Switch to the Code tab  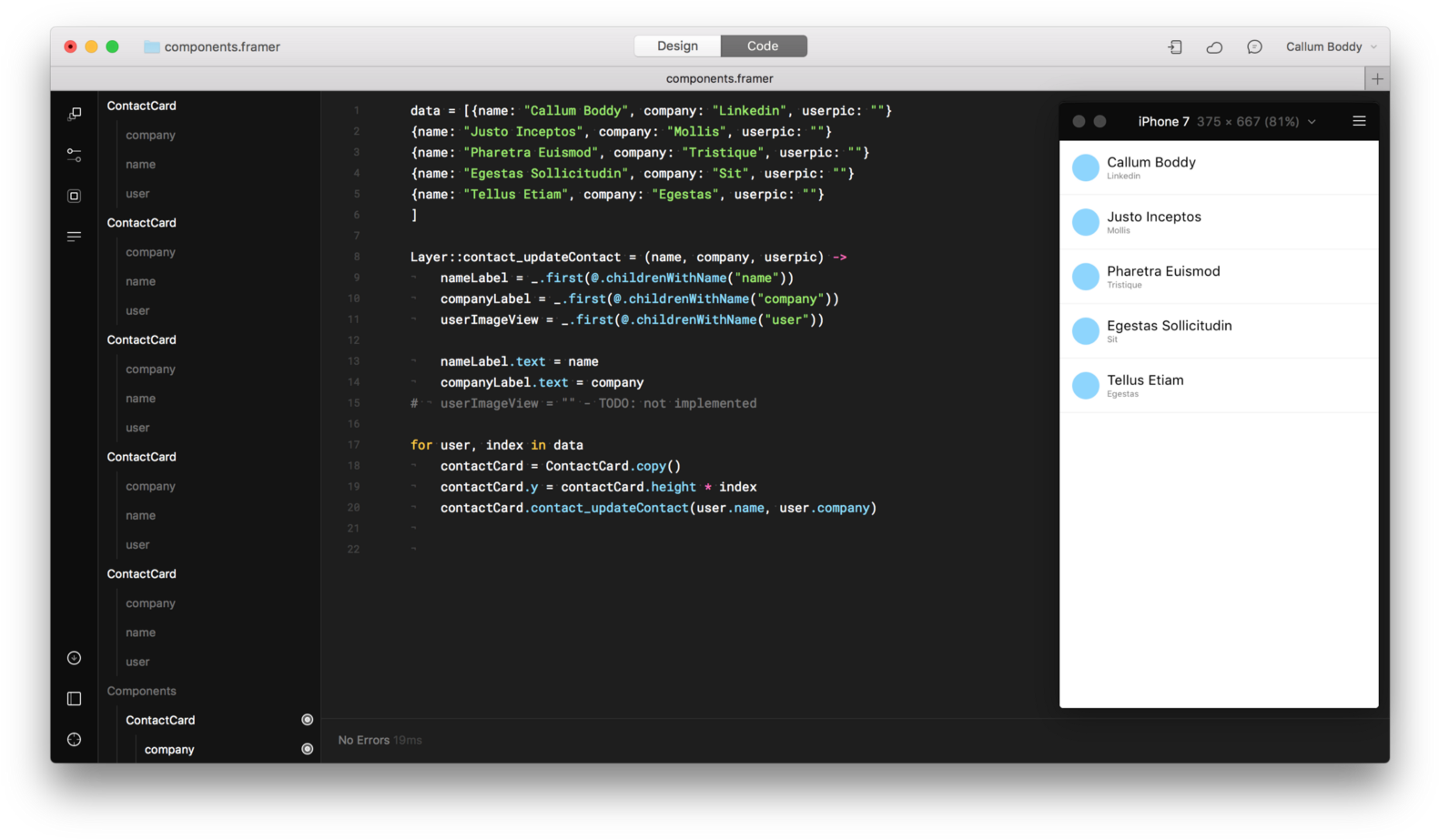763,46
